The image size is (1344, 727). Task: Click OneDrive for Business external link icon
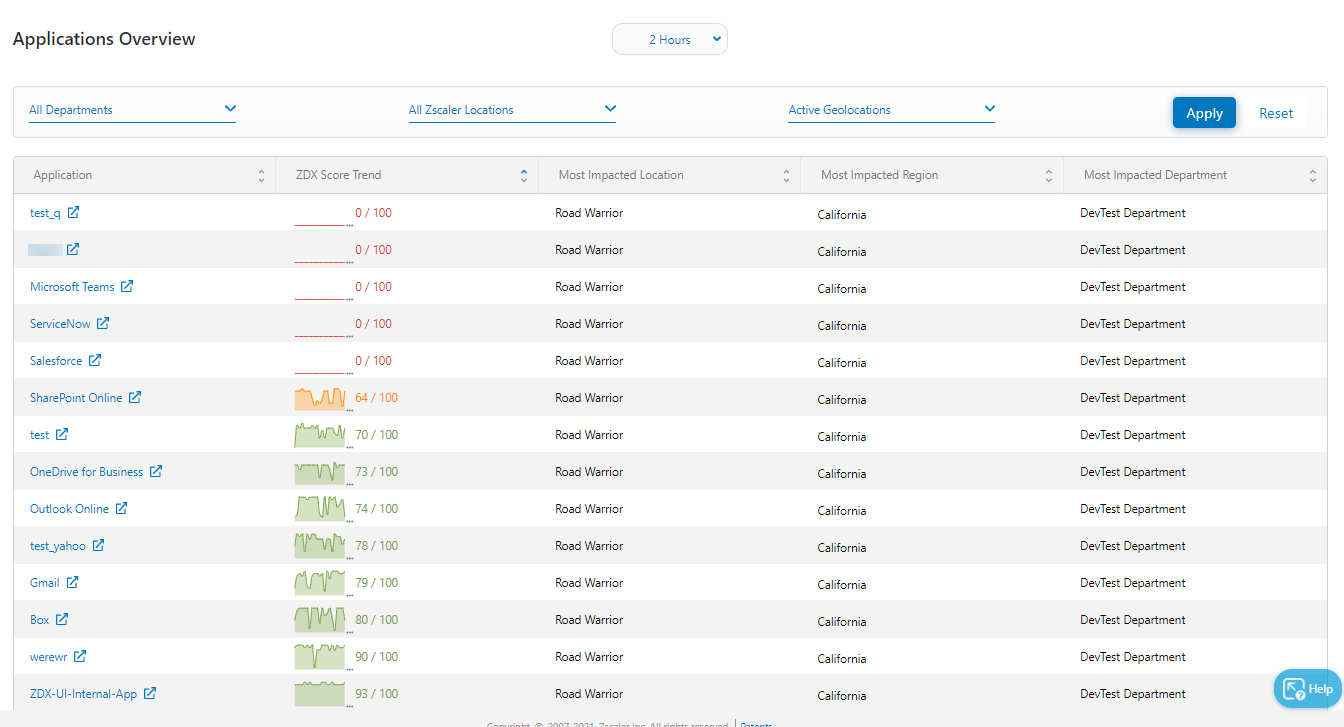(156, 472)
